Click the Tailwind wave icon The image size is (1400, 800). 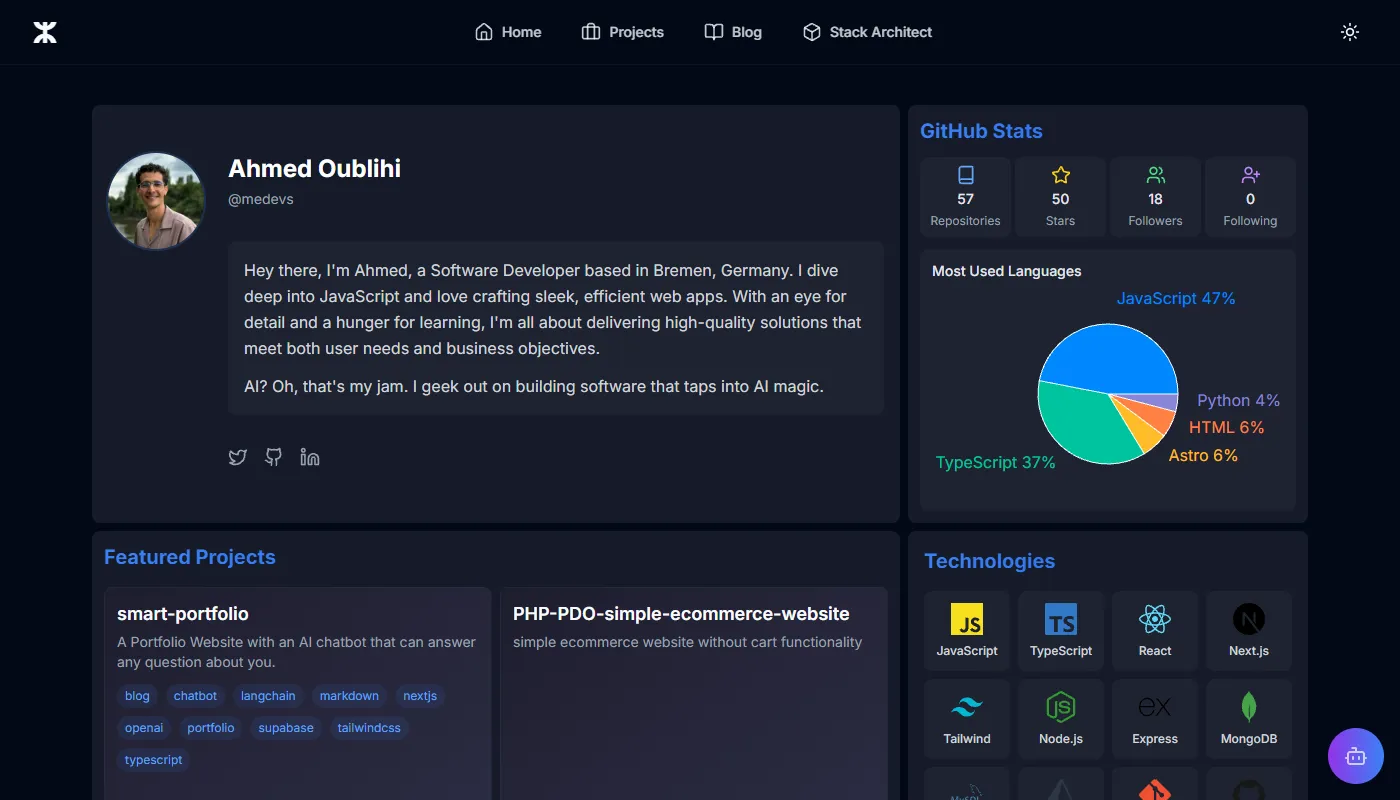[967, 708]
